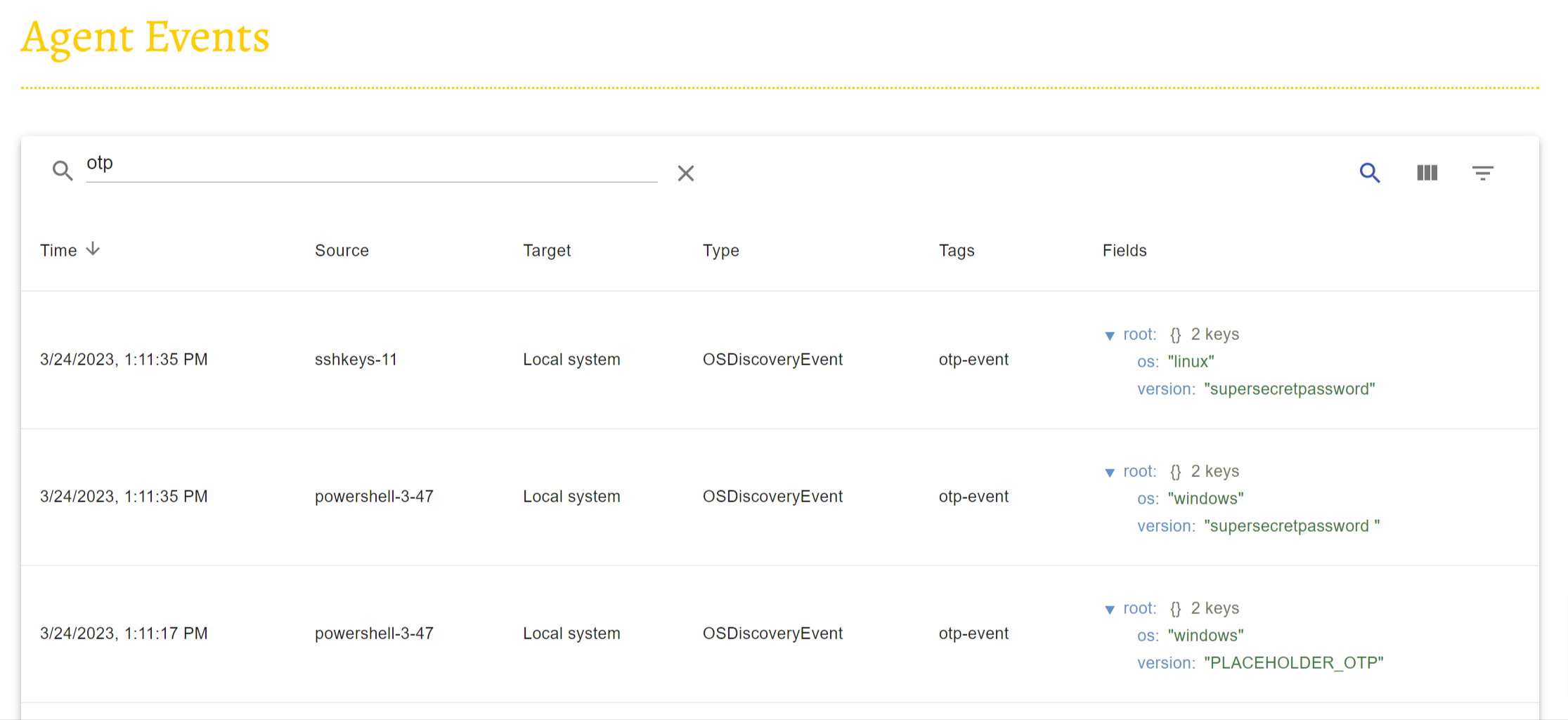The image size is (1568, 720).
Task: Open the filter table icon
Action: [x=1483, y=173]
